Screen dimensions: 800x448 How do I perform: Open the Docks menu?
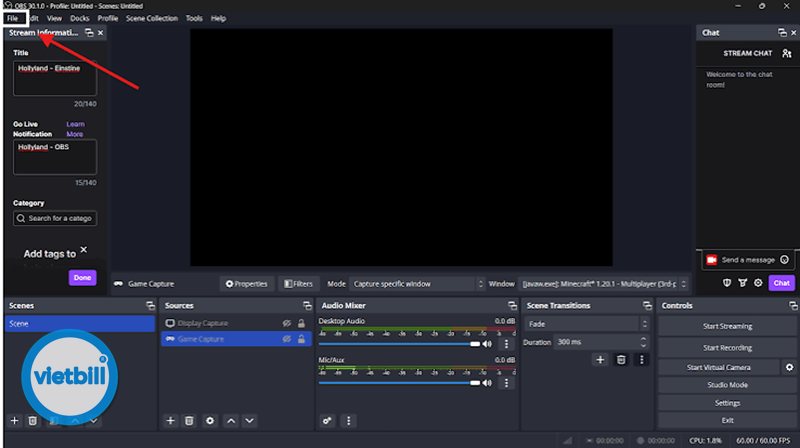(80, 18)
